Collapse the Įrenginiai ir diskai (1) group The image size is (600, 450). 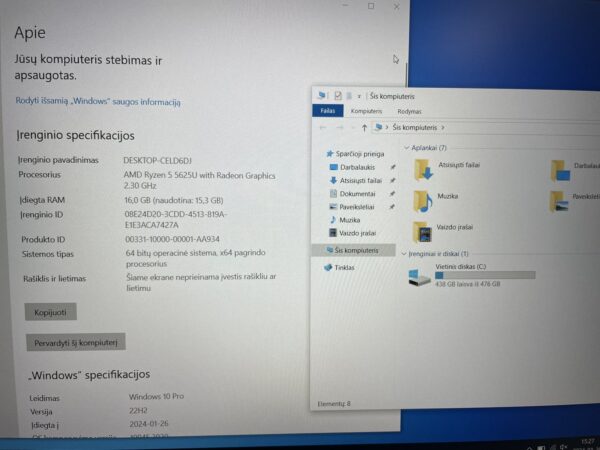coord(404,254)
